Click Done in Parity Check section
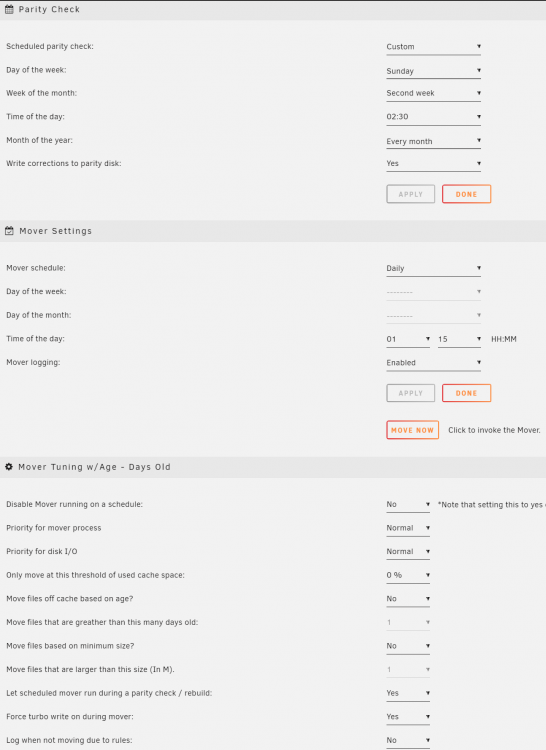The width and height of the screenshot is (546, 750). [466, 194]
